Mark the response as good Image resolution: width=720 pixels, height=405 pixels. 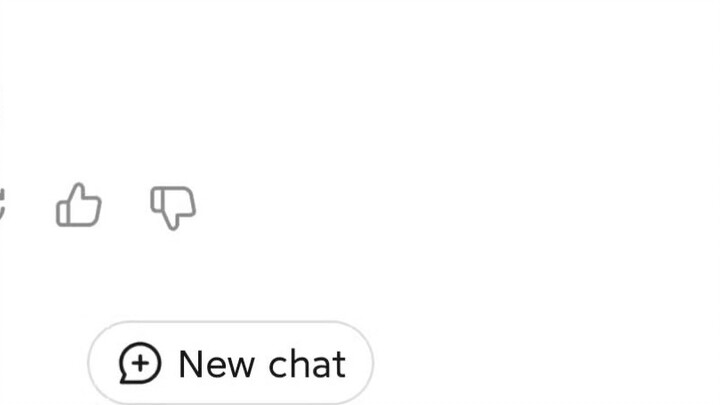coord(79,205)
